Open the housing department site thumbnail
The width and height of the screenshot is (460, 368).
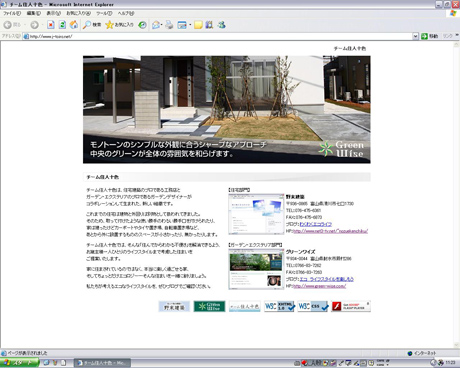pos(256,214)
